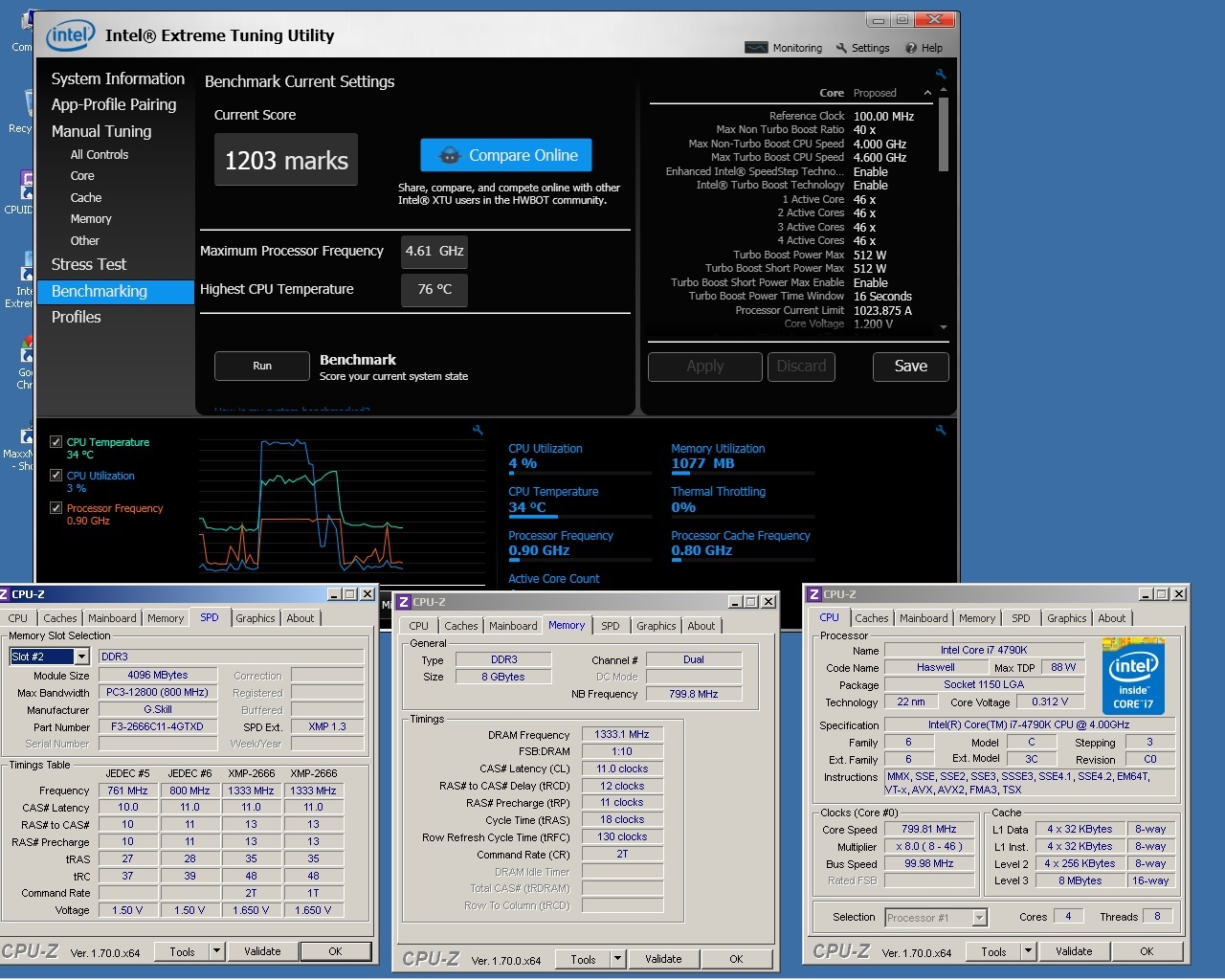Open Tools dropdown arrow in Memory CPU-Z window

pos(618,959)
